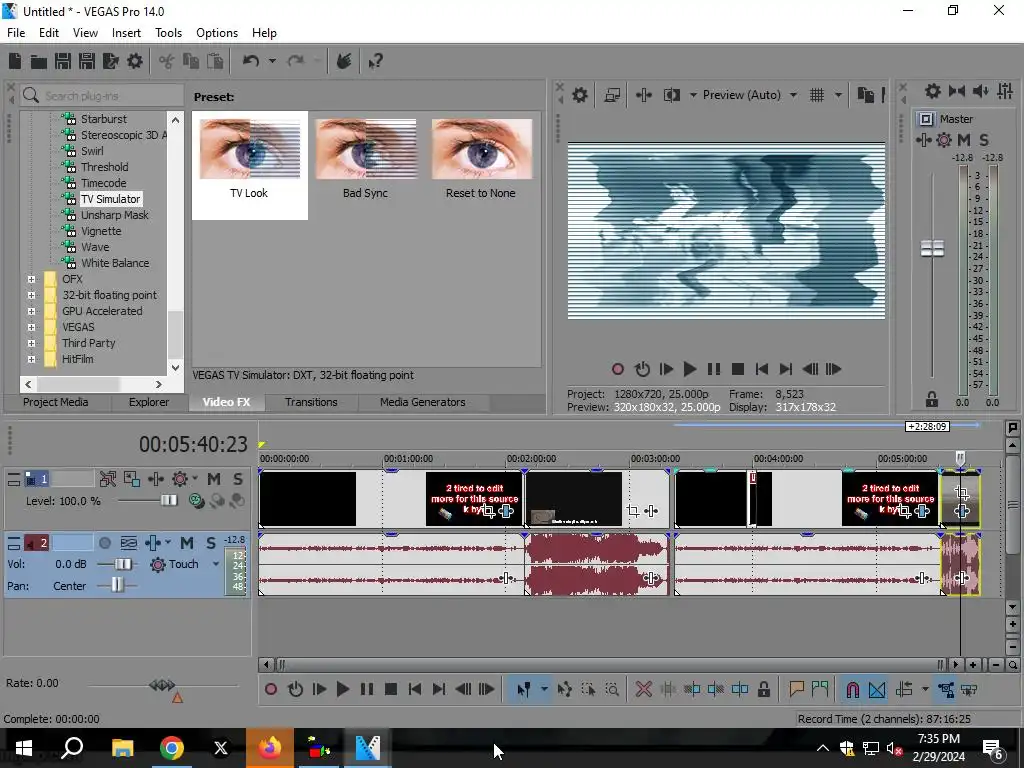Open audio track Touch automation dropdown
The width and height of the screenshot is (1024, 768).
tap(216, 564)
